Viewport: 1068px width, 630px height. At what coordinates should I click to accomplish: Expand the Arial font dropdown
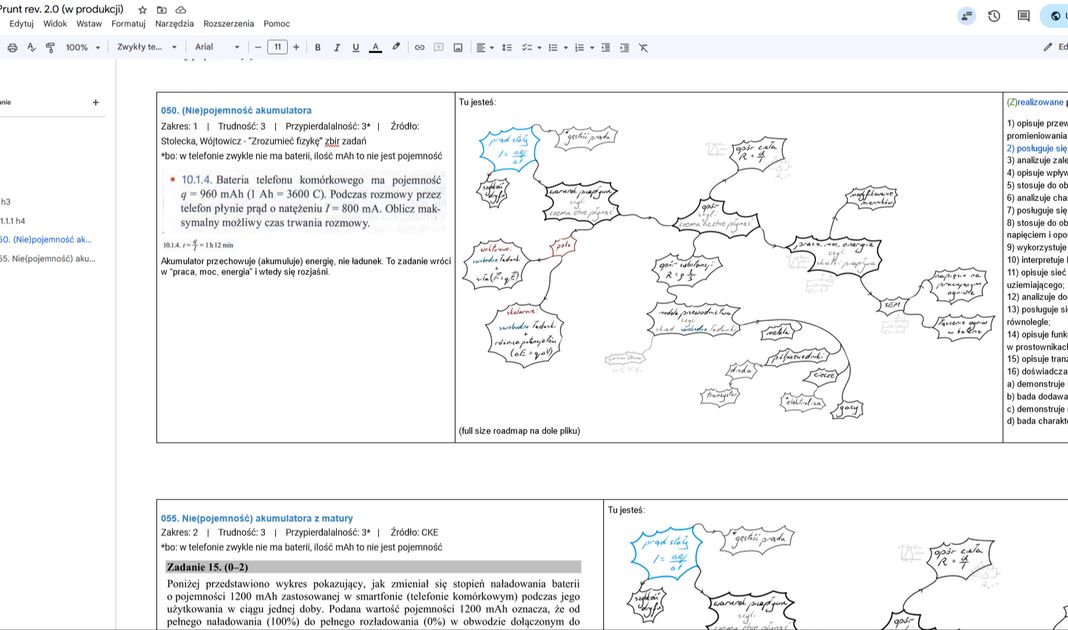pos(216,47)
